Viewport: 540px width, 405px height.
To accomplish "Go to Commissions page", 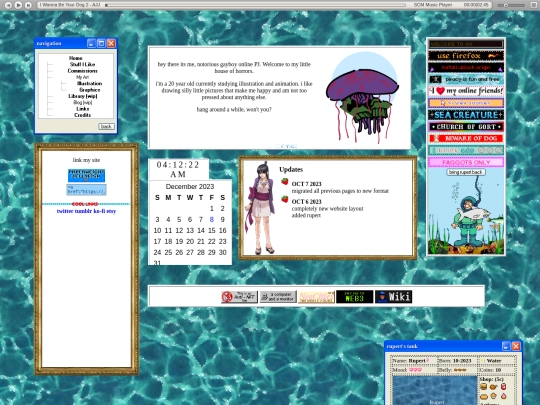I will click(x=82, y=71).
